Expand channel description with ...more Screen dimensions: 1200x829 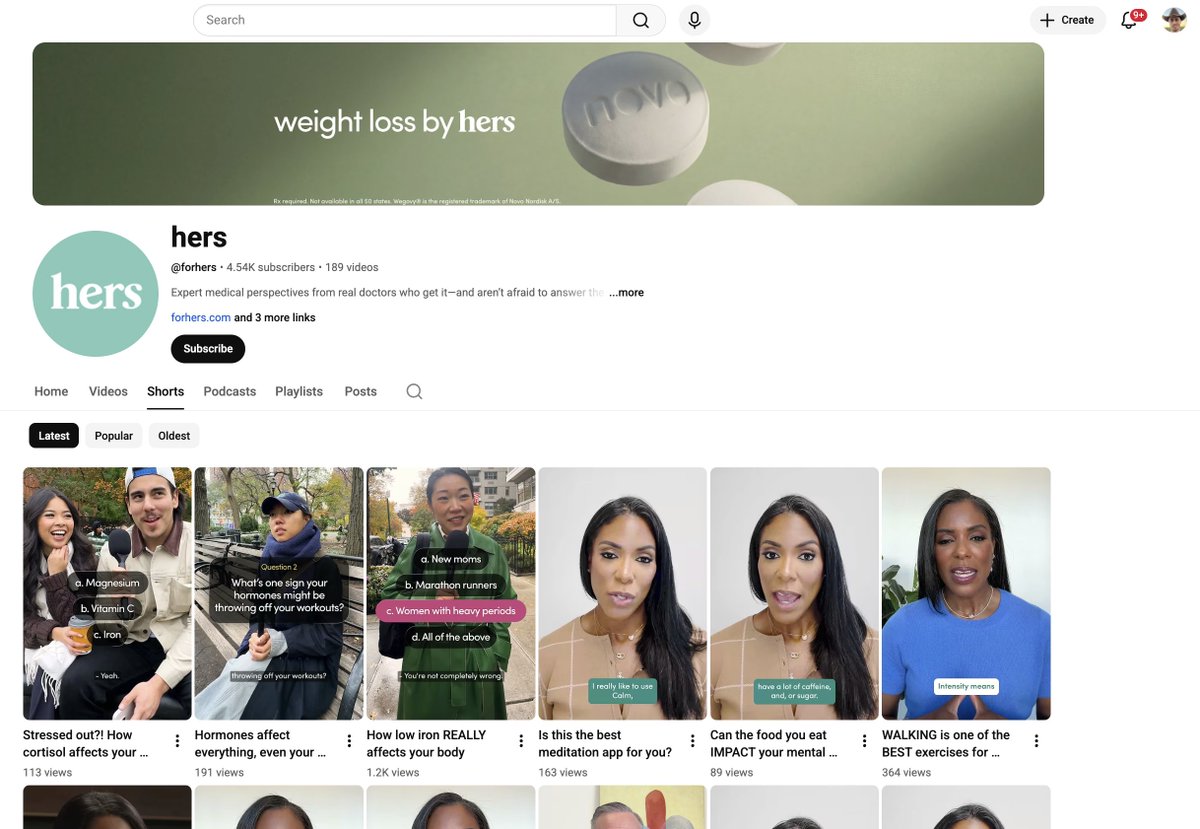tap(627, 293)
